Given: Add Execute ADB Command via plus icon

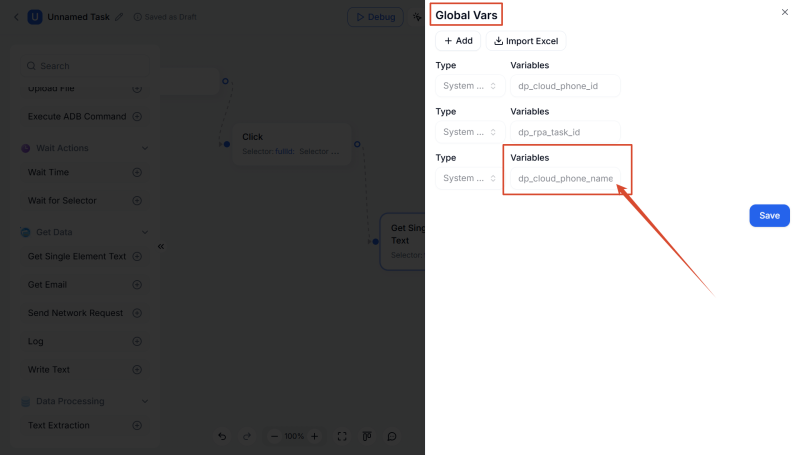Looking at the screenshot, I should pyautogui.click(x=137, y=116).
